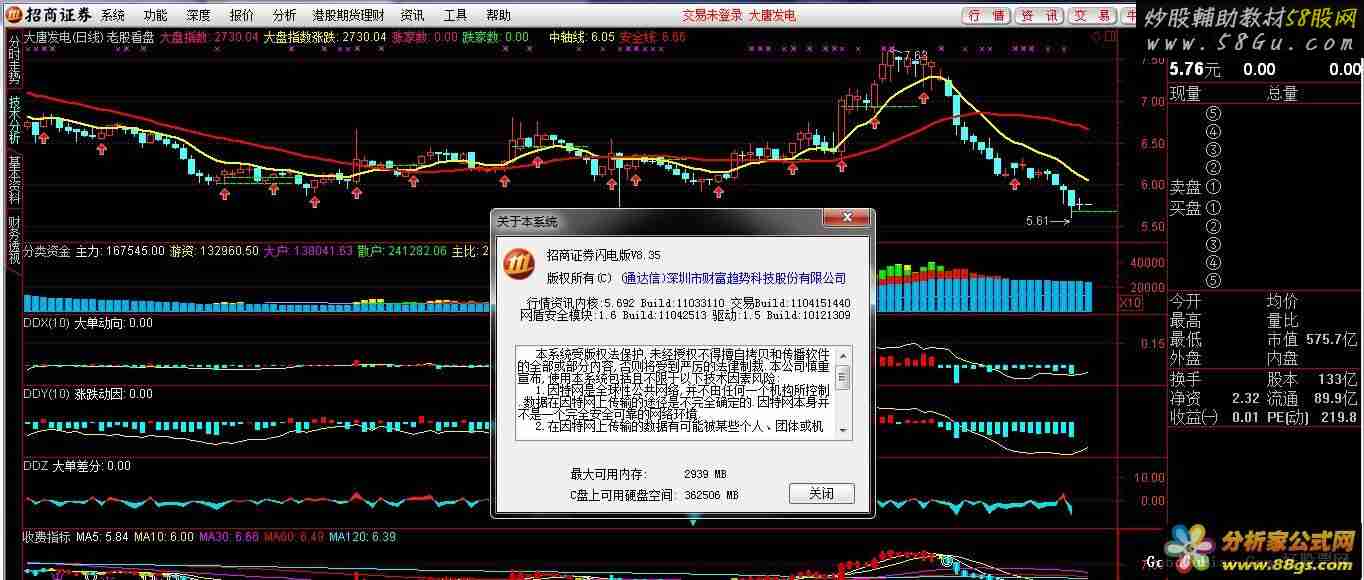Click the license agreement text area
Image resolution: width=1364 pixels, height=580 pixels.
click(x=675, y=393)
